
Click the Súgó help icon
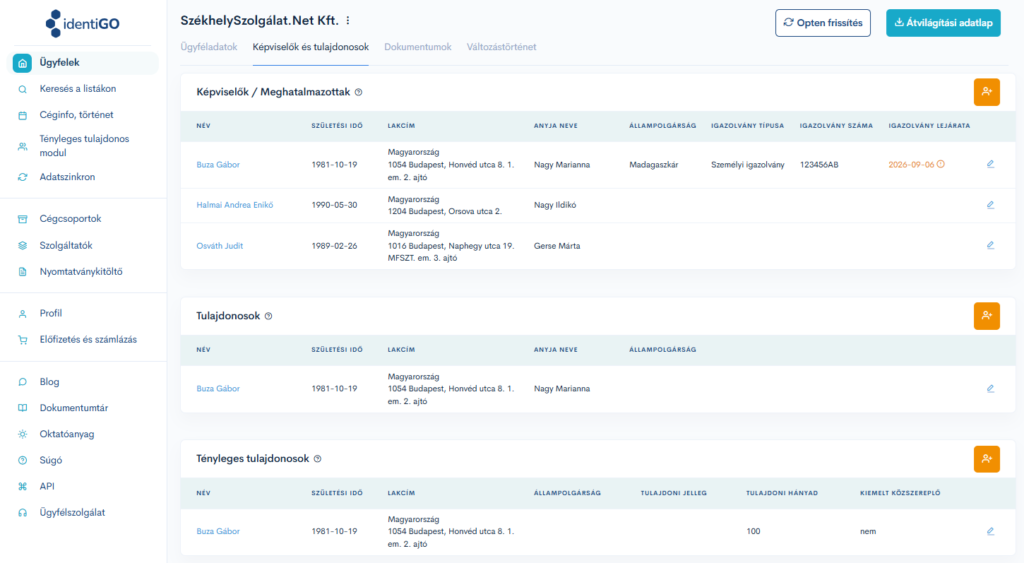pos(22,460)
